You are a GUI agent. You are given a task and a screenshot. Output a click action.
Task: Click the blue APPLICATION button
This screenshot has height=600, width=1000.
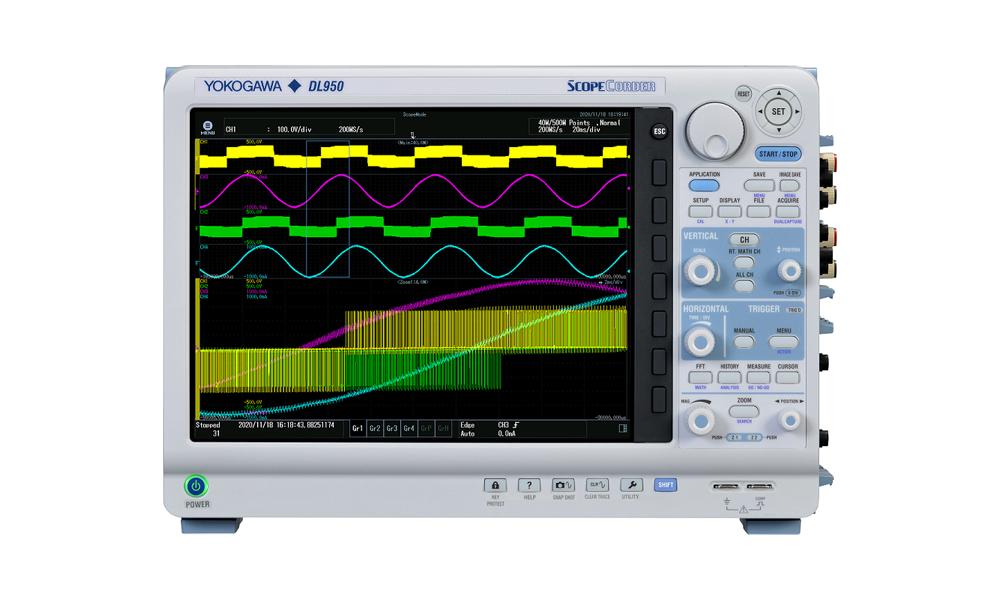coord(703,186)
